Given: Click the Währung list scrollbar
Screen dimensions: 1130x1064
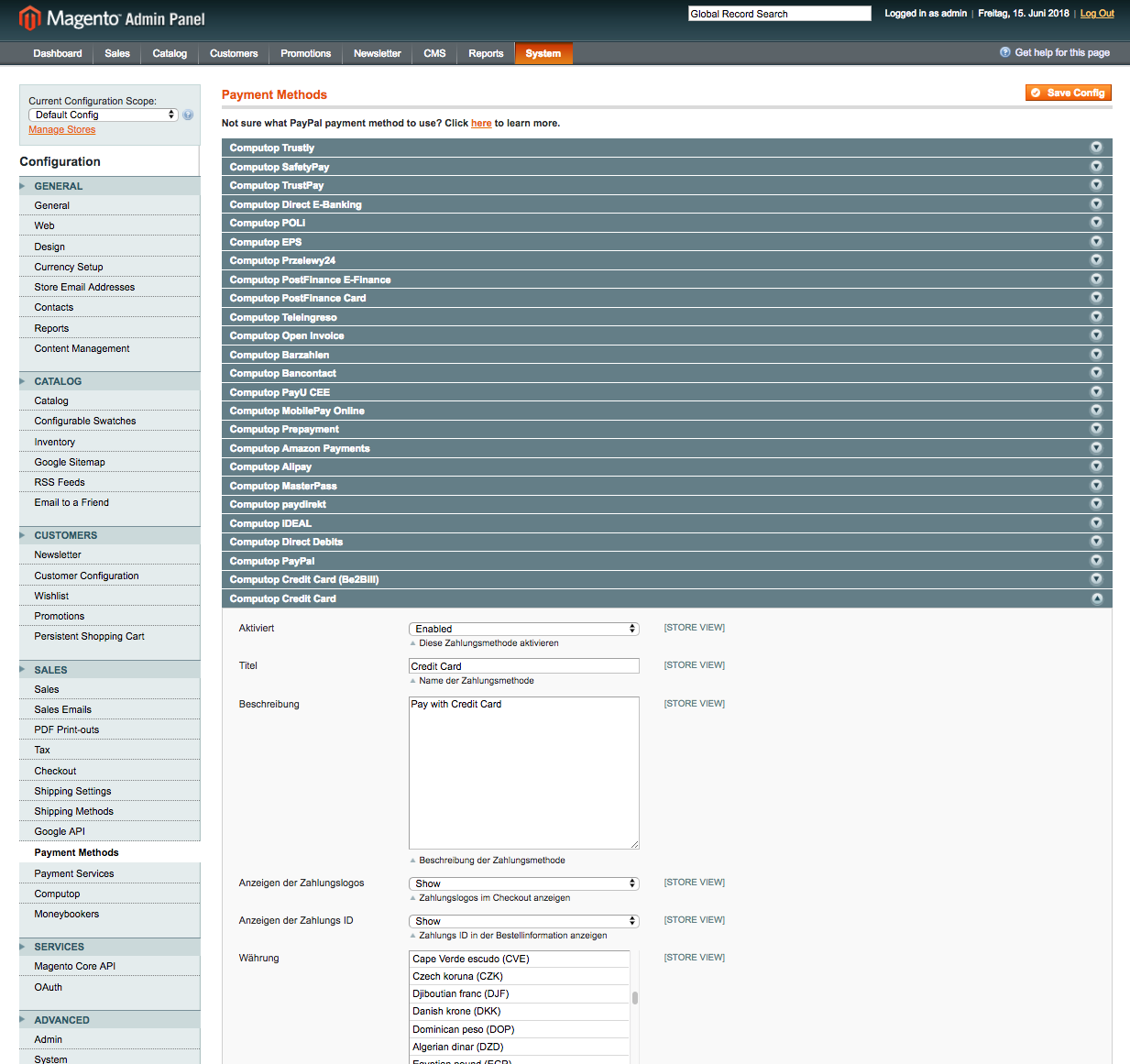Looking at the screenshot, I should 634,998.
